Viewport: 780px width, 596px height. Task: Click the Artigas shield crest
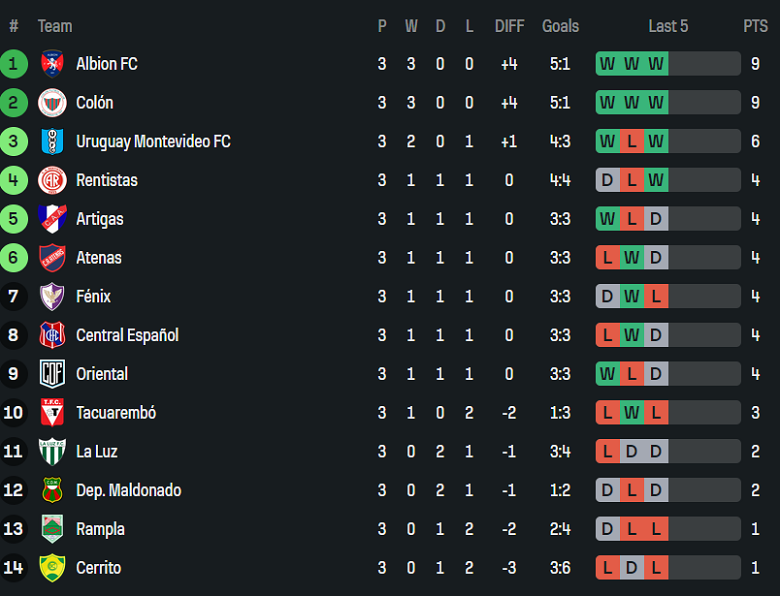(x=52, y=219)
